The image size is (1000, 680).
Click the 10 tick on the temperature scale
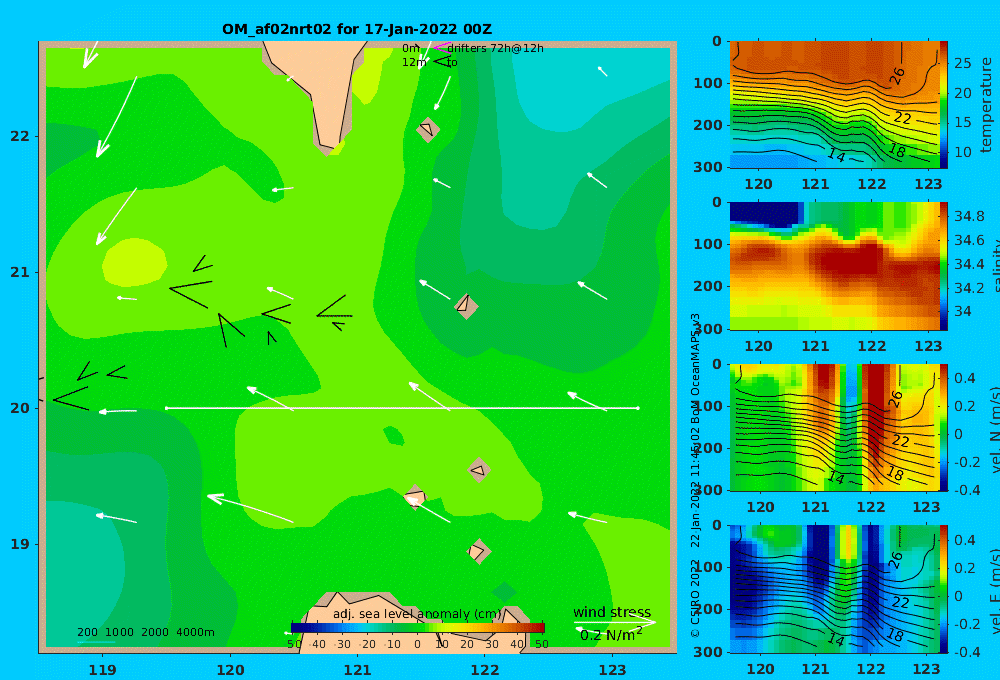963,152
